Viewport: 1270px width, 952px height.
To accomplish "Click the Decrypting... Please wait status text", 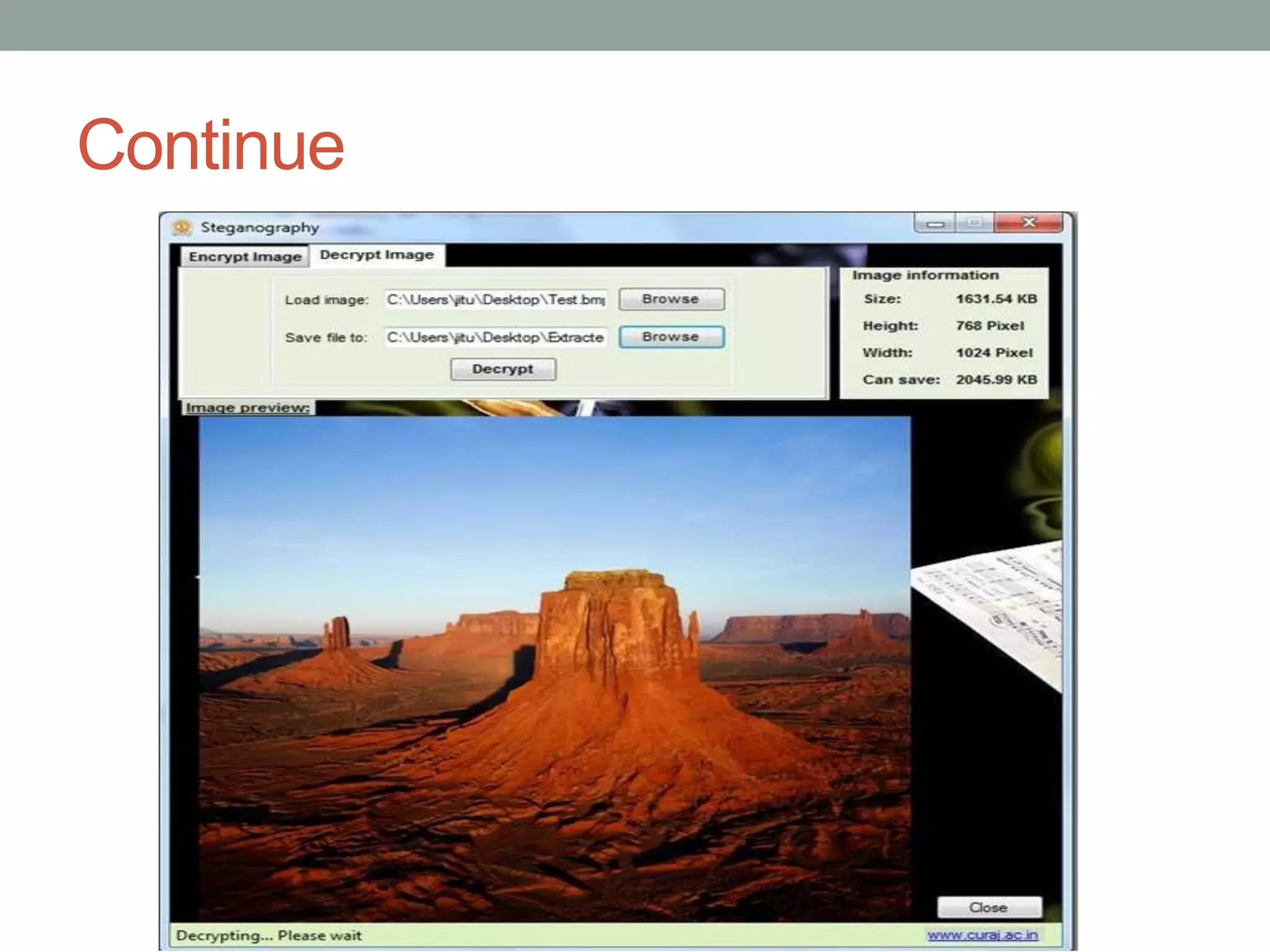I will pos(269,935).
